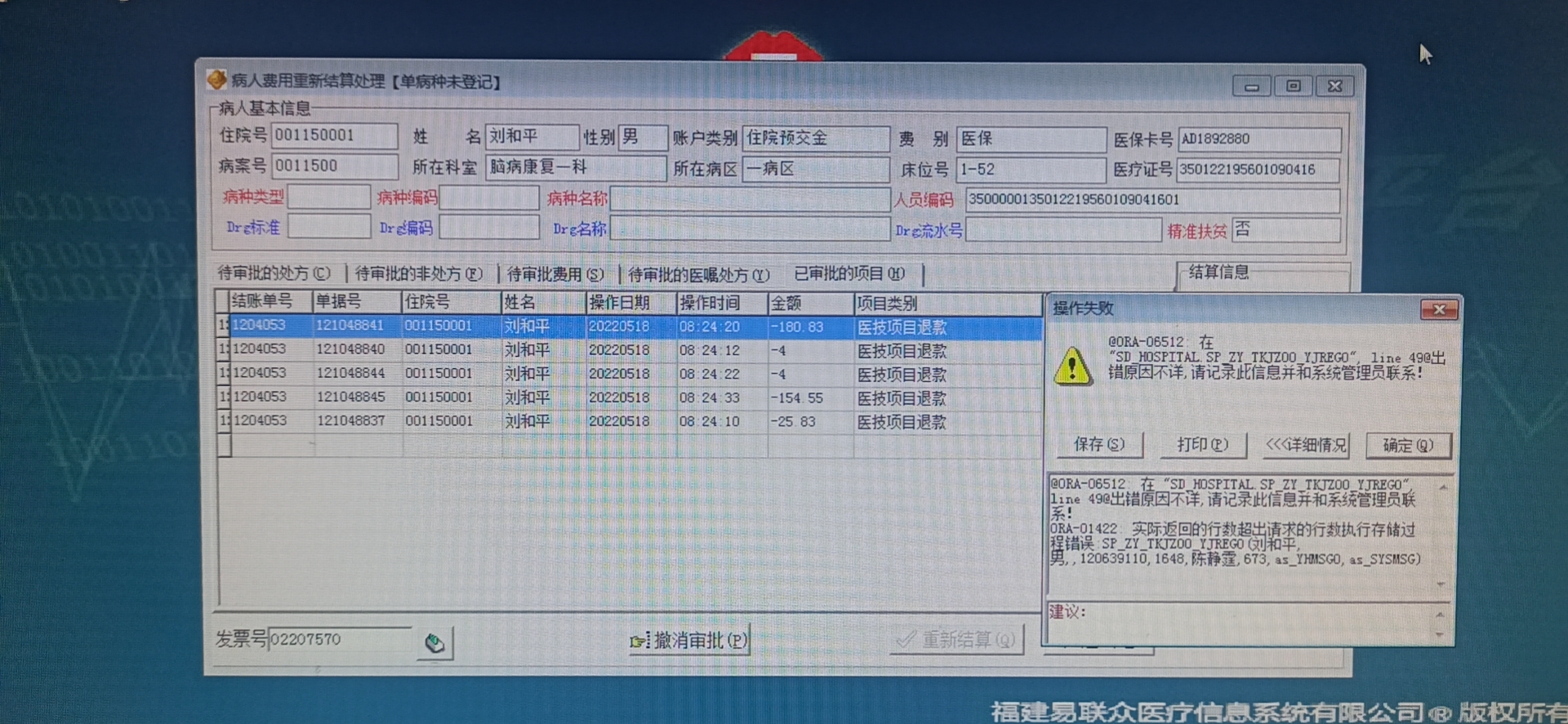The height and width of the screenshot is (724, 1568).
Task: Collapse details with the 详细情况 button
Action: pyautogui.click(x=1305, y=445)
